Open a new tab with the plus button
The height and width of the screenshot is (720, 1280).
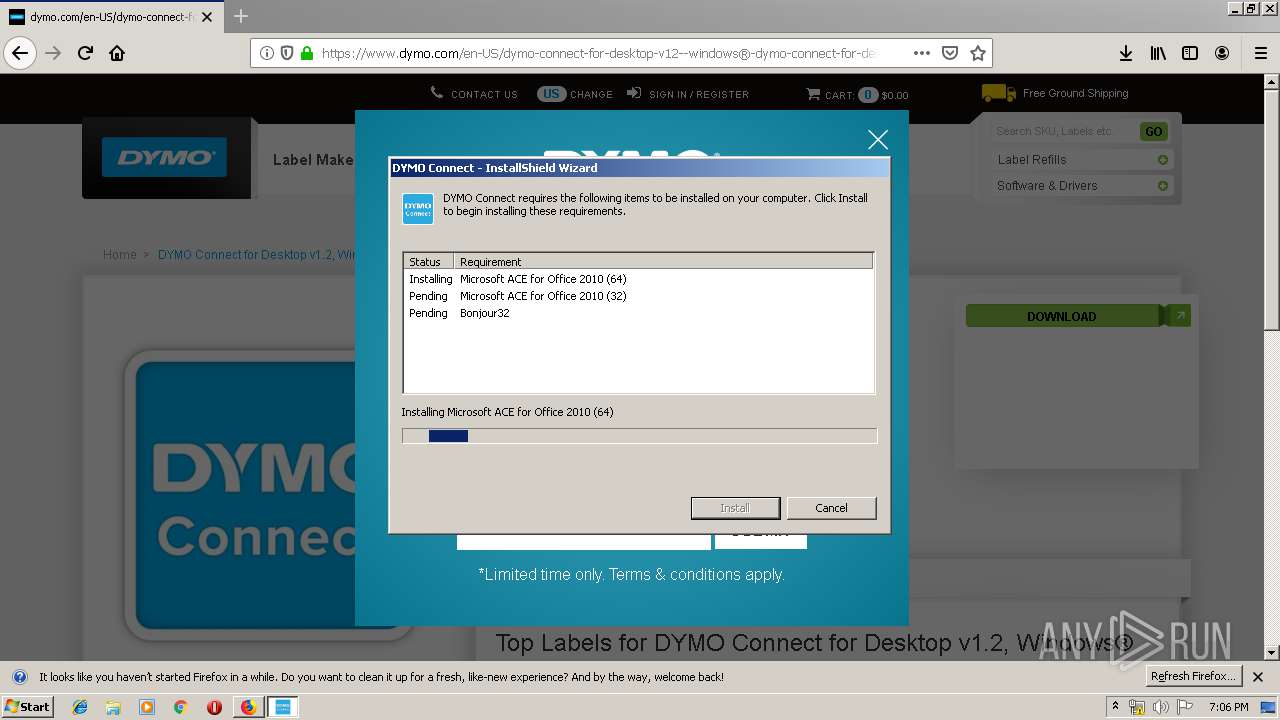point(241,16)
